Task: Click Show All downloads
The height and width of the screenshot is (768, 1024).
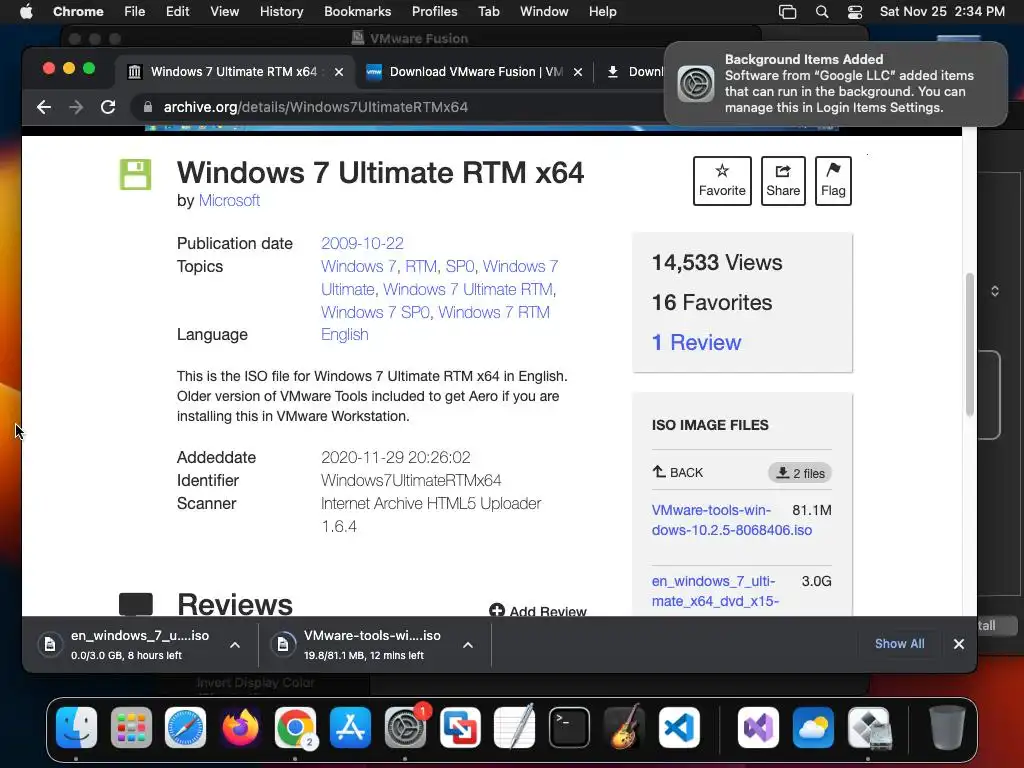Action: [x=899, y=644]
